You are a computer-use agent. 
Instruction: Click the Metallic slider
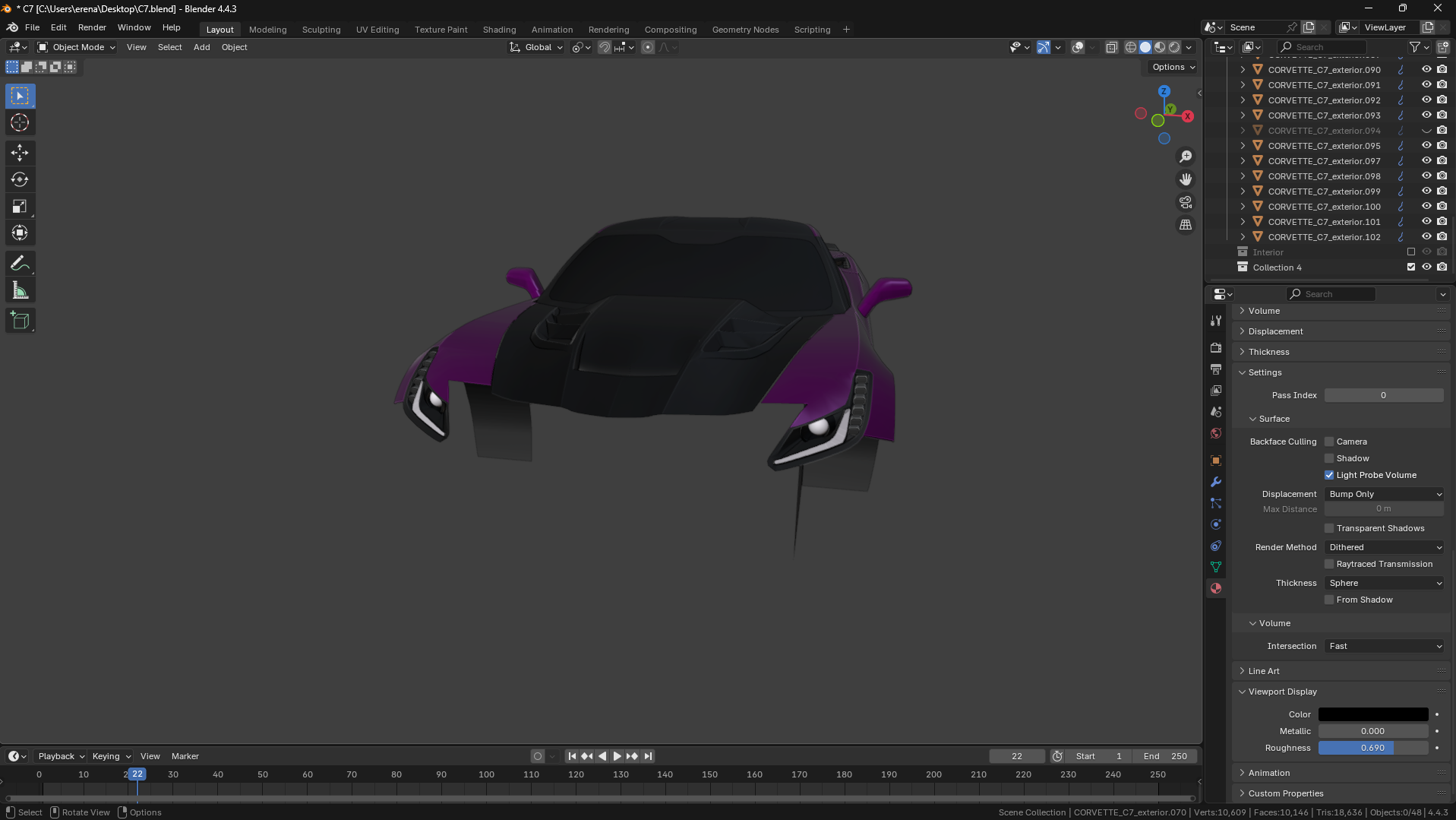1373,731
